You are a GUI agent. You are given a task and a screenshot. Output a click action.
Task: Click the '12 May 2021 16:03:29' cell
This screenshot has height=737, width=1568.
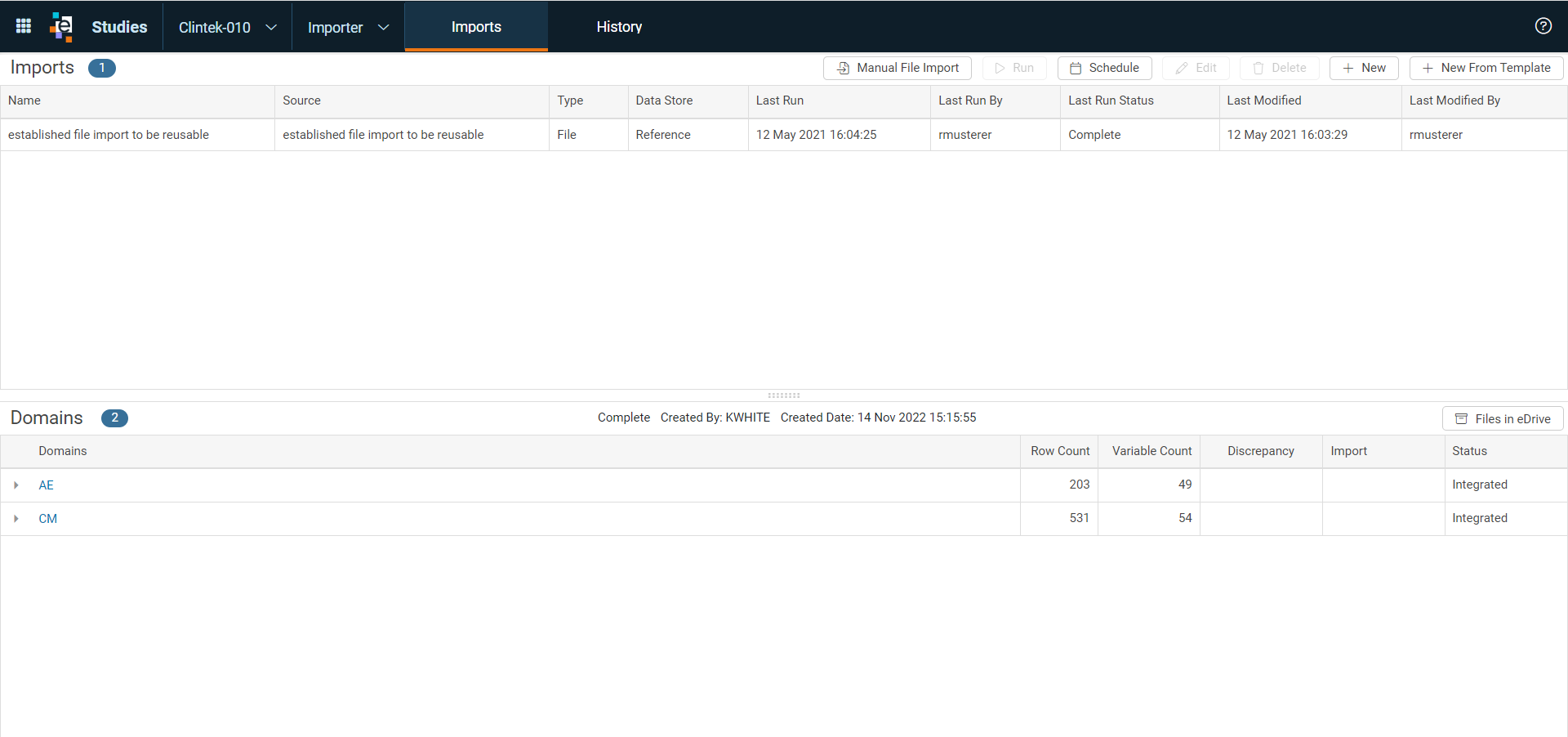click(1310, 135)
